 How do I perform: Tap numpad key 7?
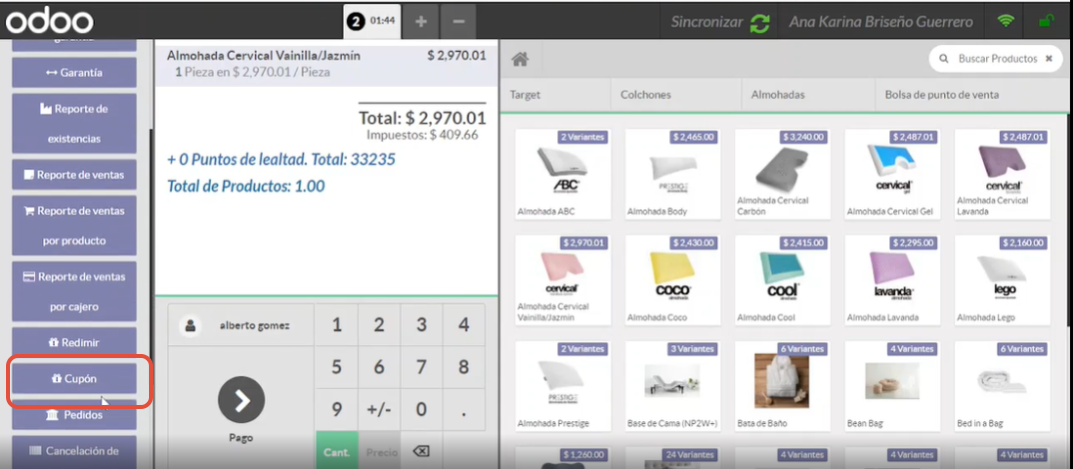[x=421, y=368]
